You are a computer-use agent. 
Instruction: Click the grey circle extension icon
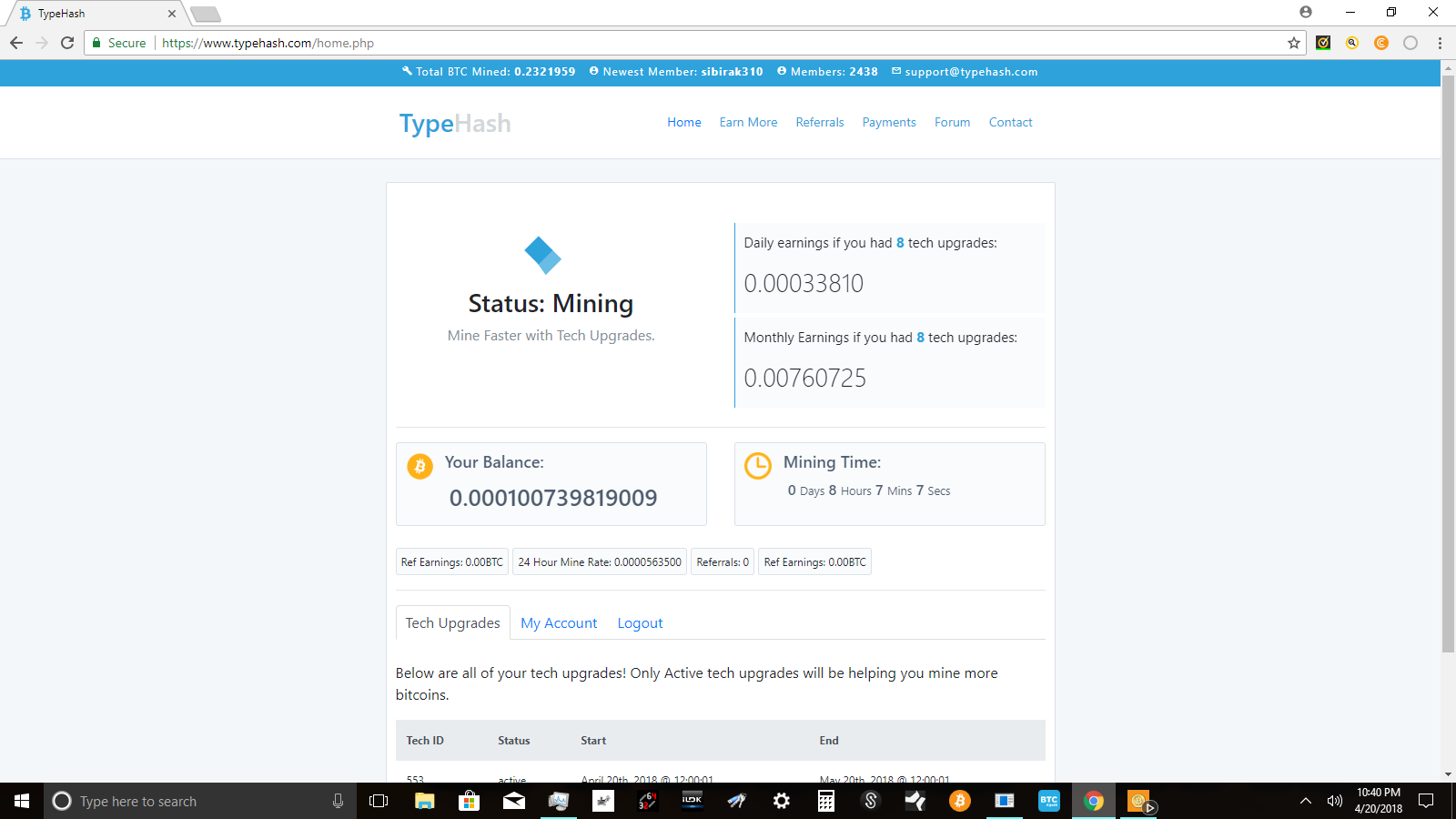1410,43
